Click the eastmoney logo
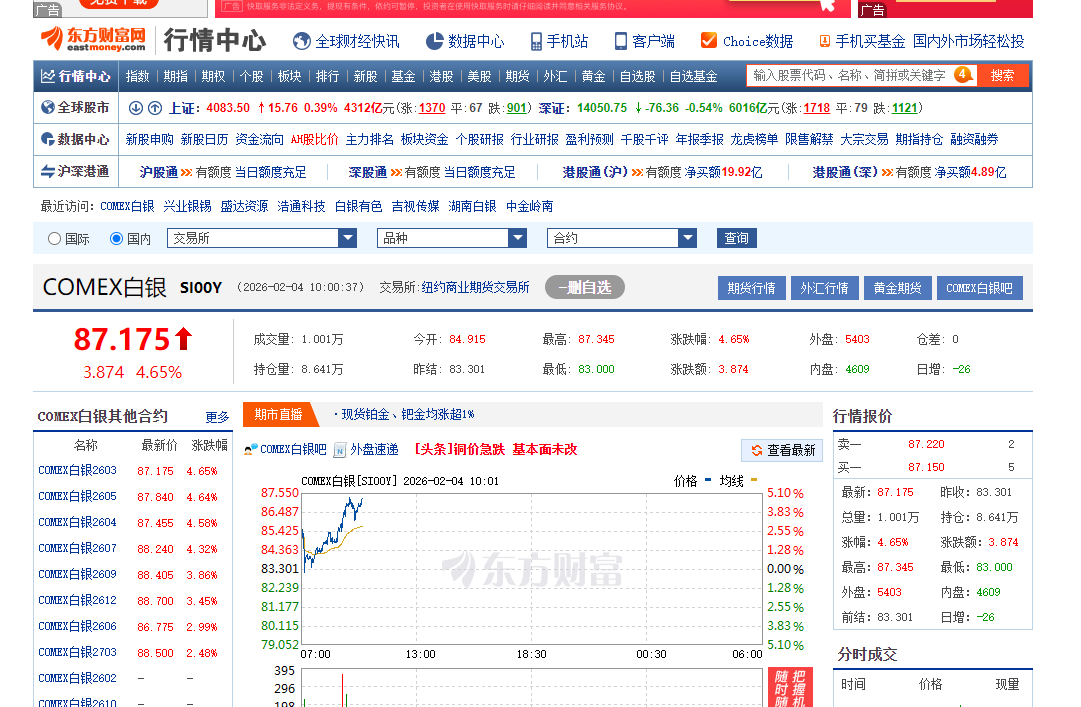 click(93, 39)
